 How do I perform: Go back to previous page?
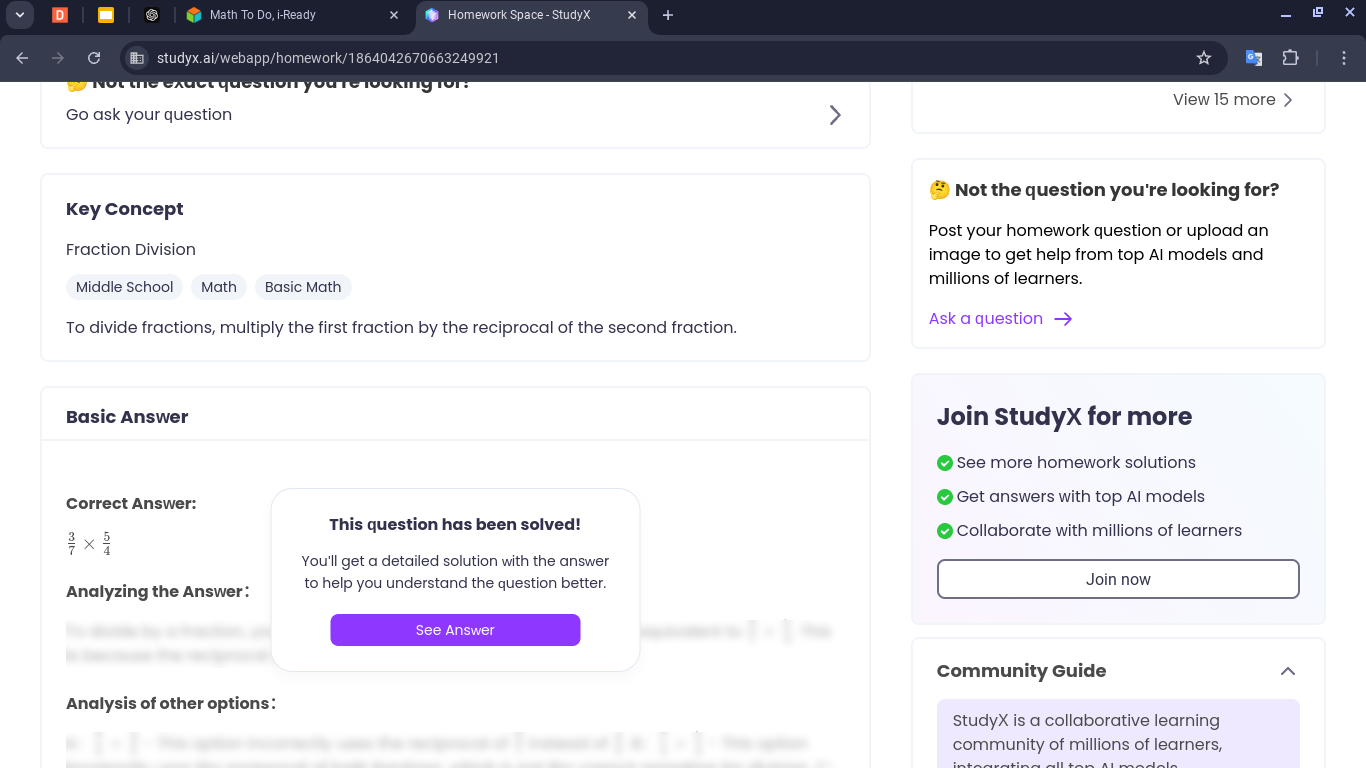coord(22,58)
